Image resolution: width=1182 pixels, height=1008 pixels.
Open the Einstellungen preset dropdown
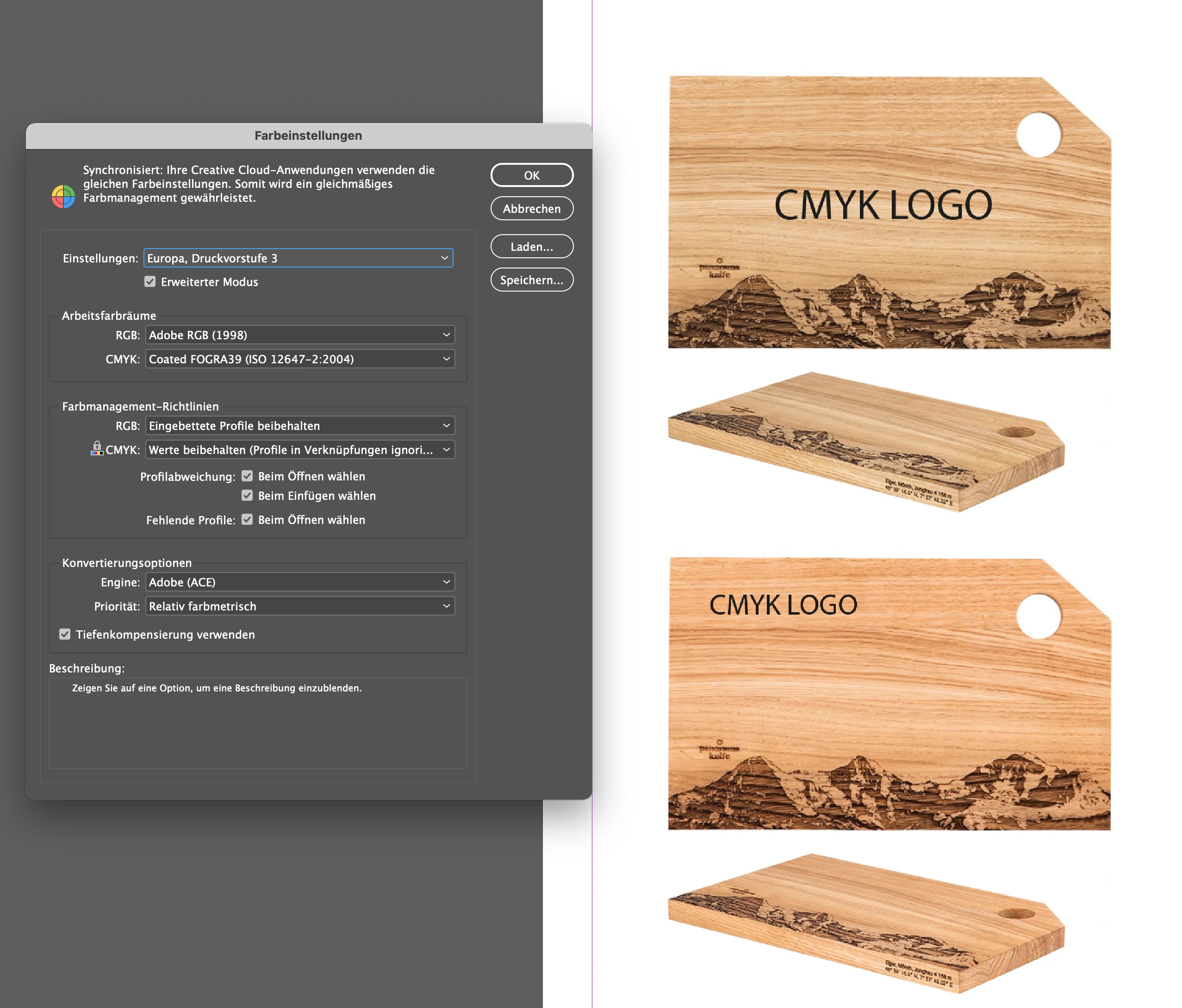click(298, 258)
